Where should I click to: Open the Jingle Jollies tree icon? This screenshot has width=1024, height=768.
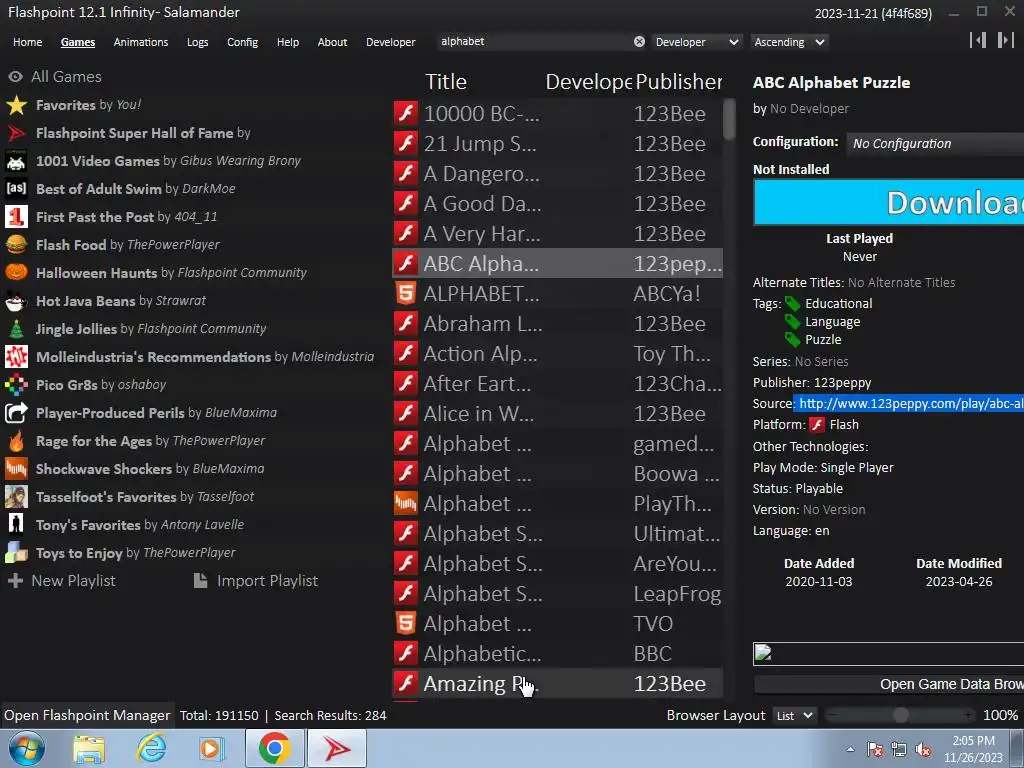(x=16, y=329)
